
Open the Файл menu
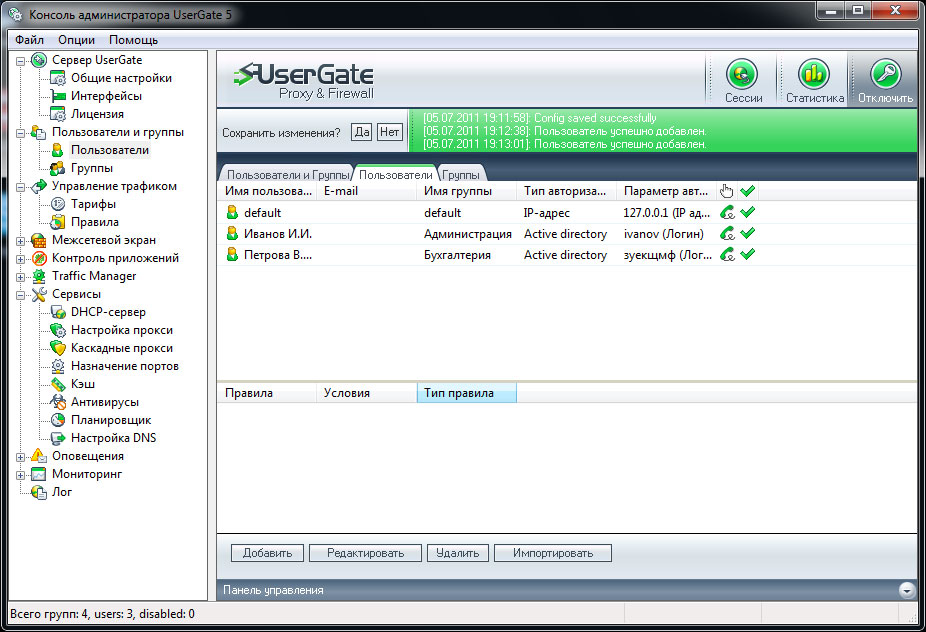(30, 40)
